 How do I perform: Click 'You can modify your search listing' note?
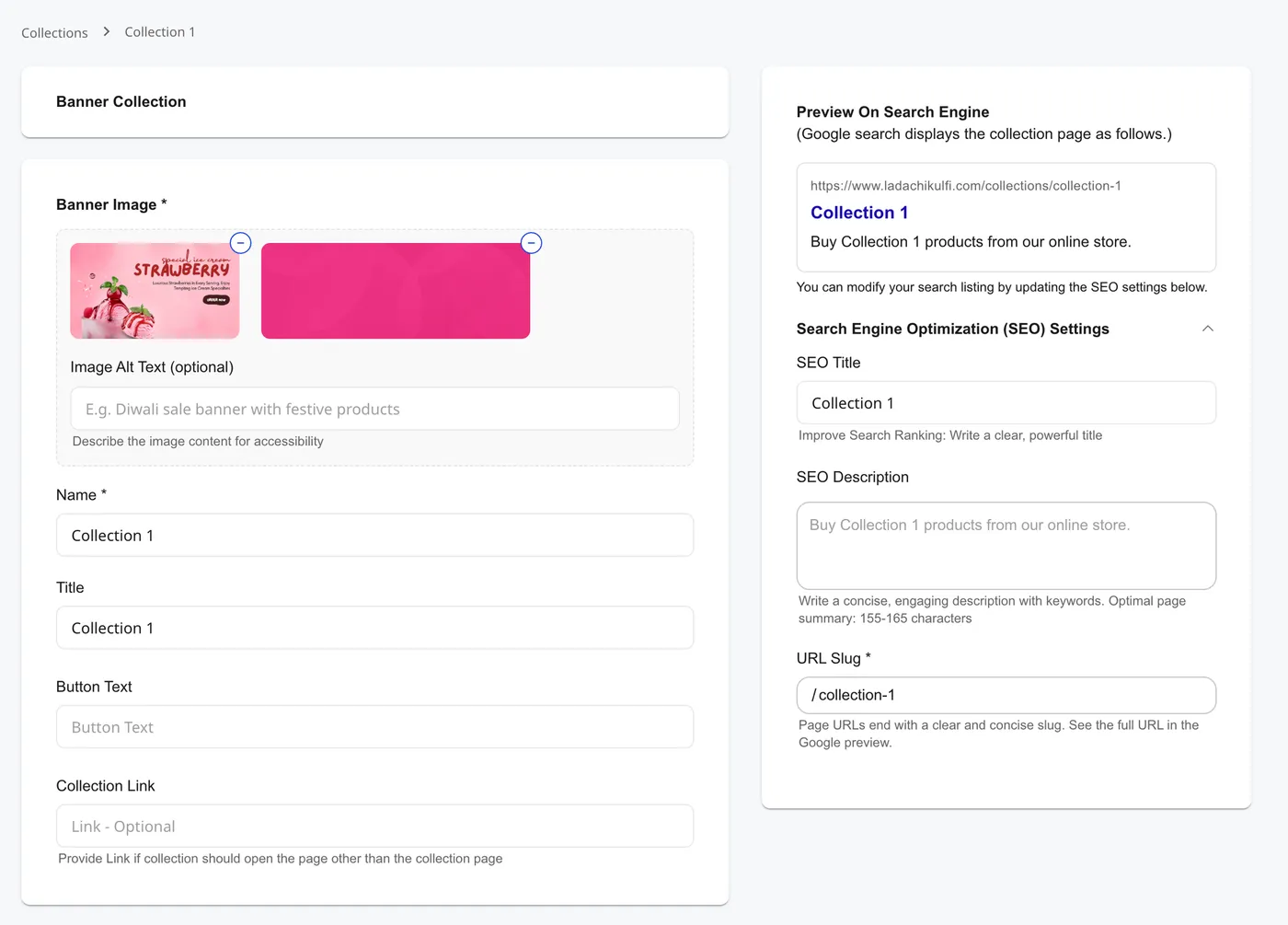[1002, 287]
